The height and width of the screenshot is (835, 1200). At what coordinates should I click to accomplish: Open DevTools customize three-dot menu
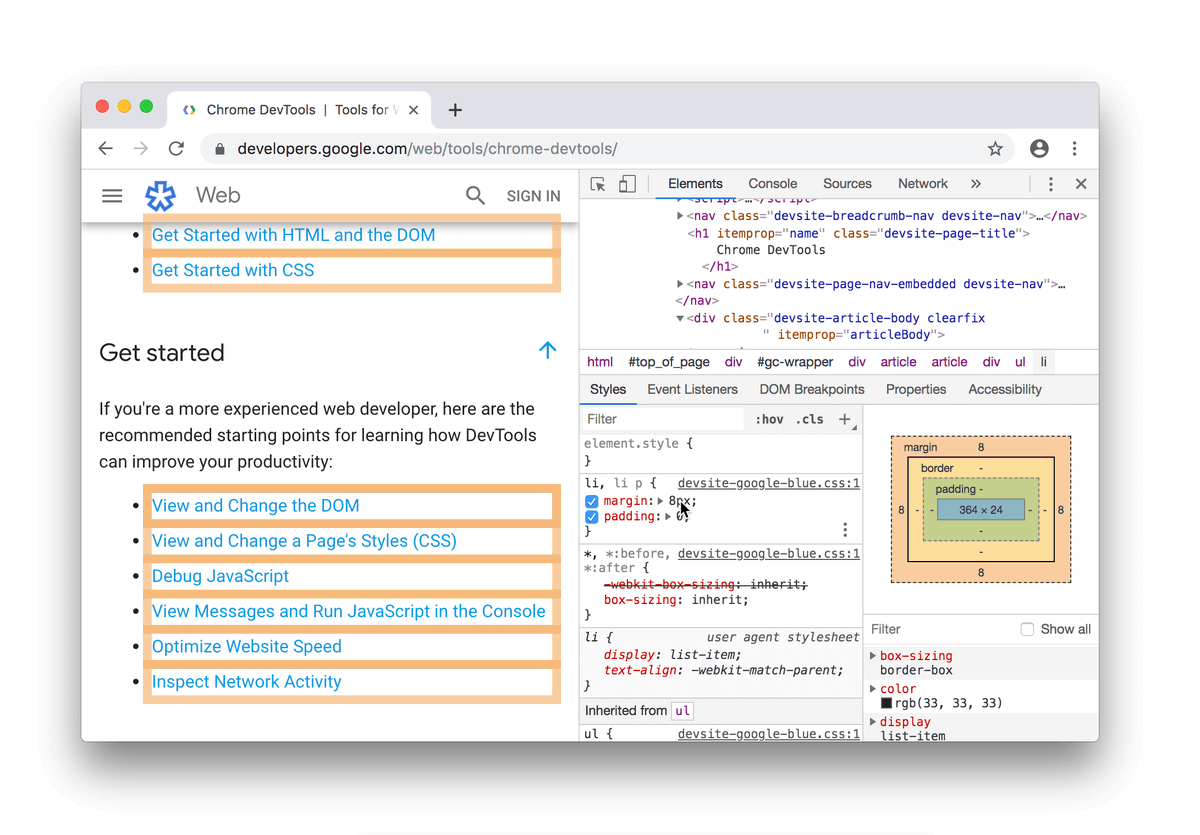(1050, 184)
